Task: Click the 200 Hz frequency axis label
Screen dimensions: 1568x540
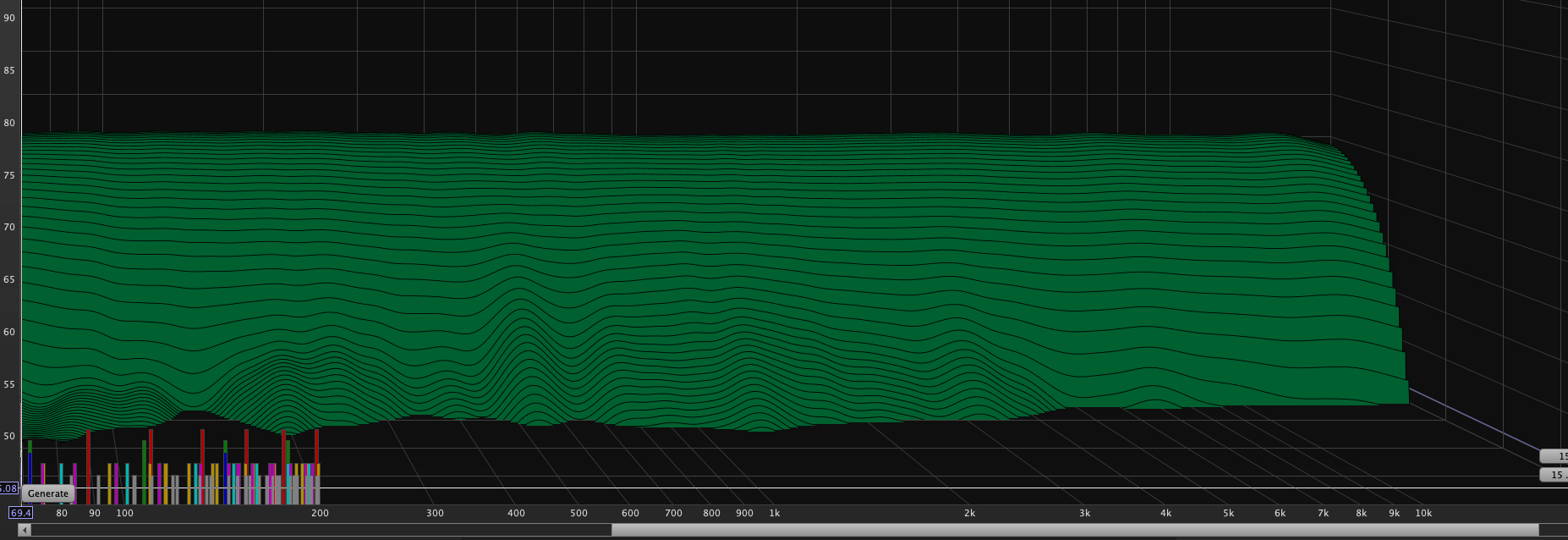Action: coord(320,513)
